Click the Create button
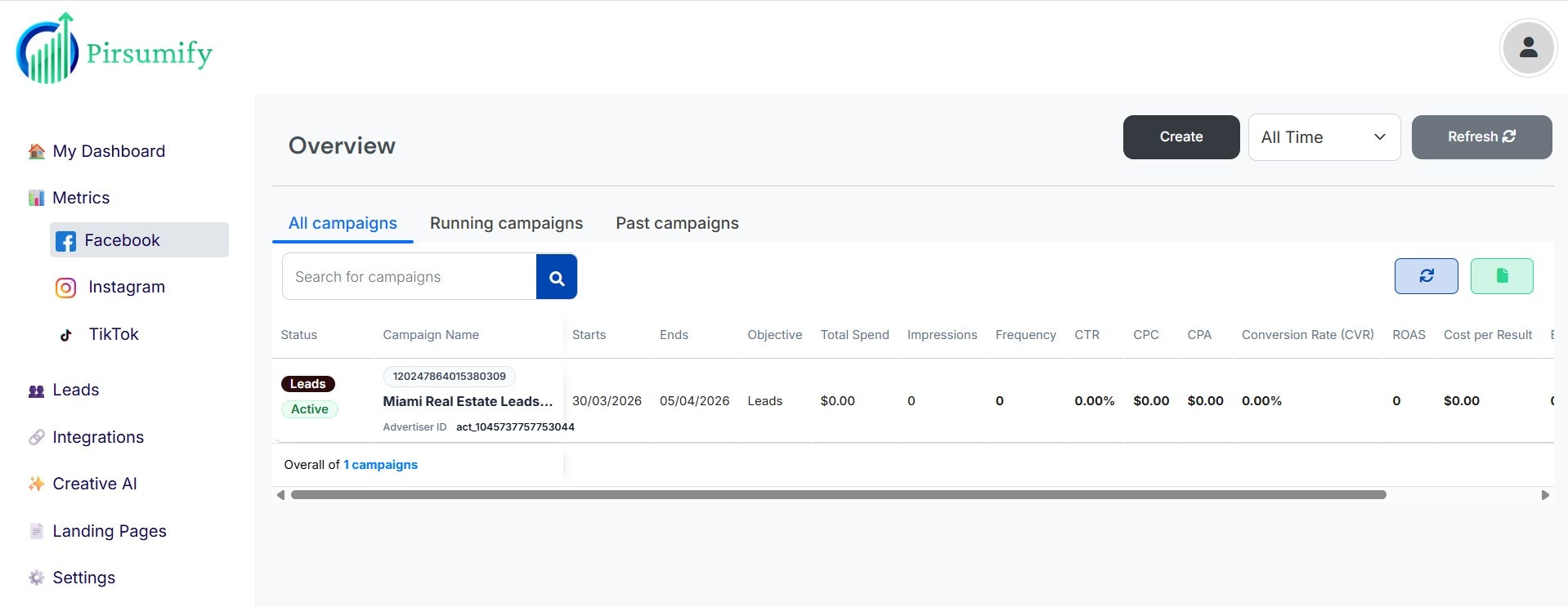 1181,137
